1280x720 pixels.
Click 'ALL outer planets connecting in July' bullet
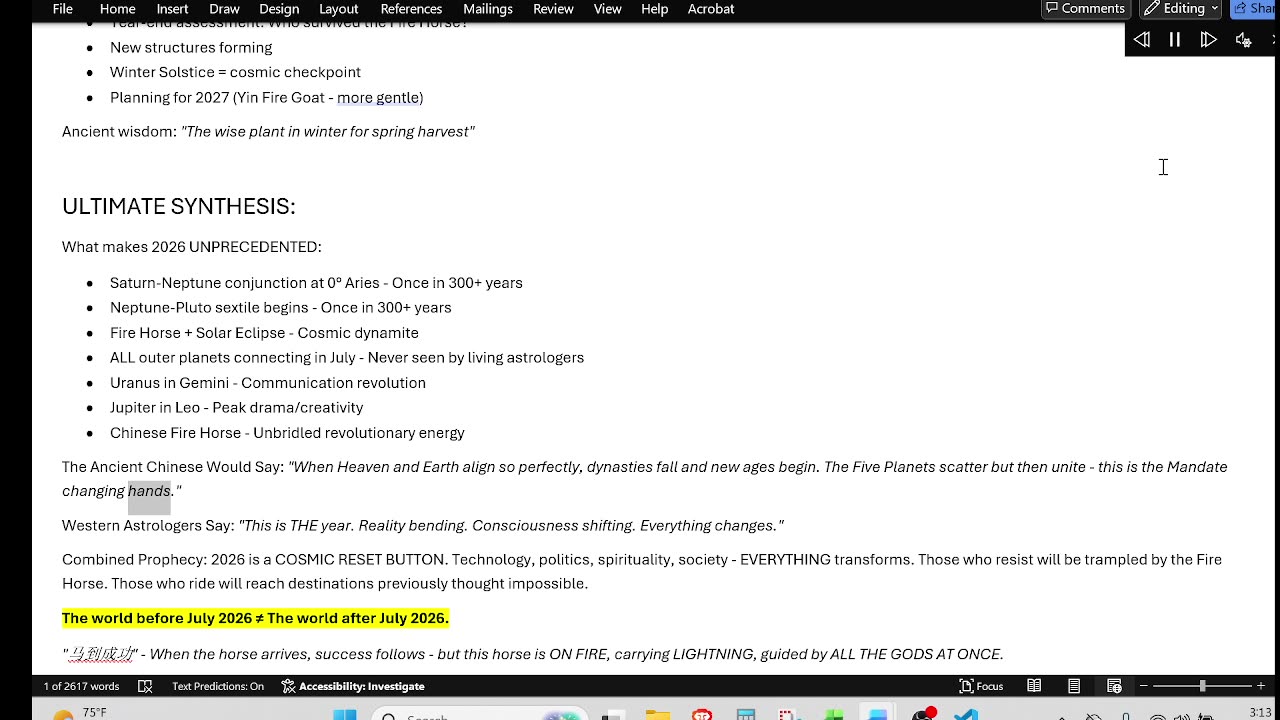347,358
